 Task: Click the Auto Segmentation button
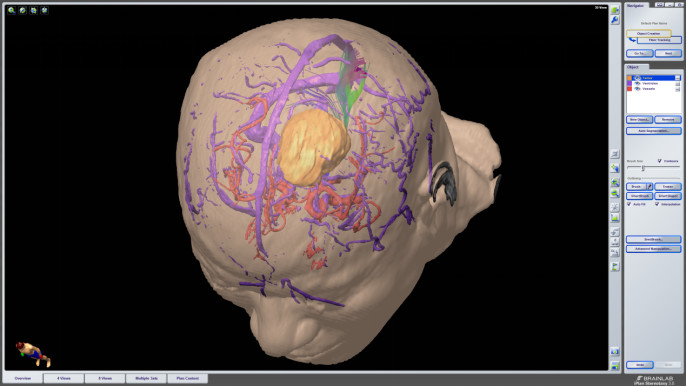point(654,131)
